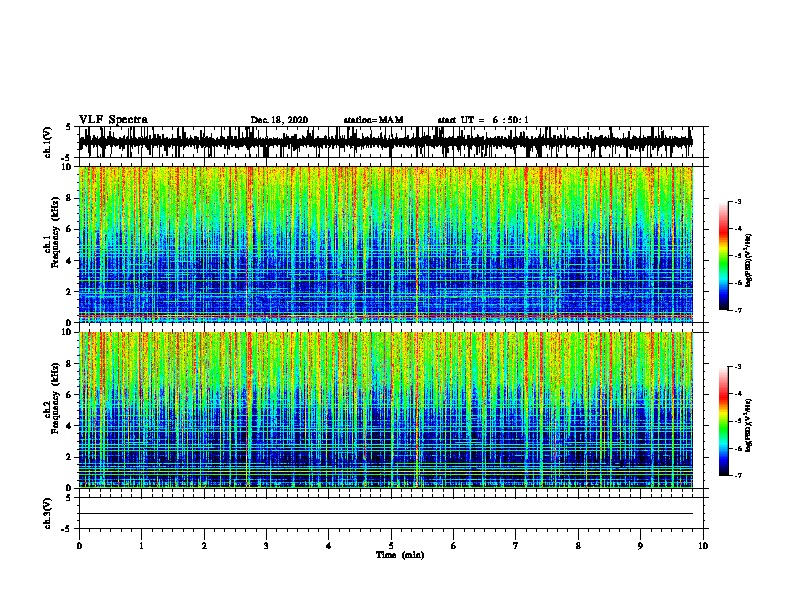The width and height of the screenshot is (792, 612).
Task: Click the "-7" label on ch.2 color scale
Action: pyautogui.click(x=738, y=476)
